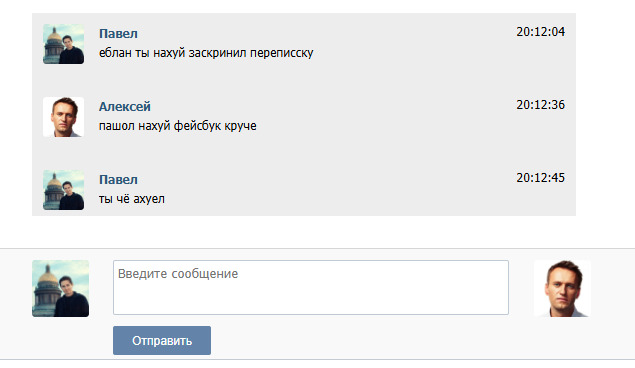Click the 20:12:45 timestamp
The image size is (635, 368).
(x=540, y=178)
